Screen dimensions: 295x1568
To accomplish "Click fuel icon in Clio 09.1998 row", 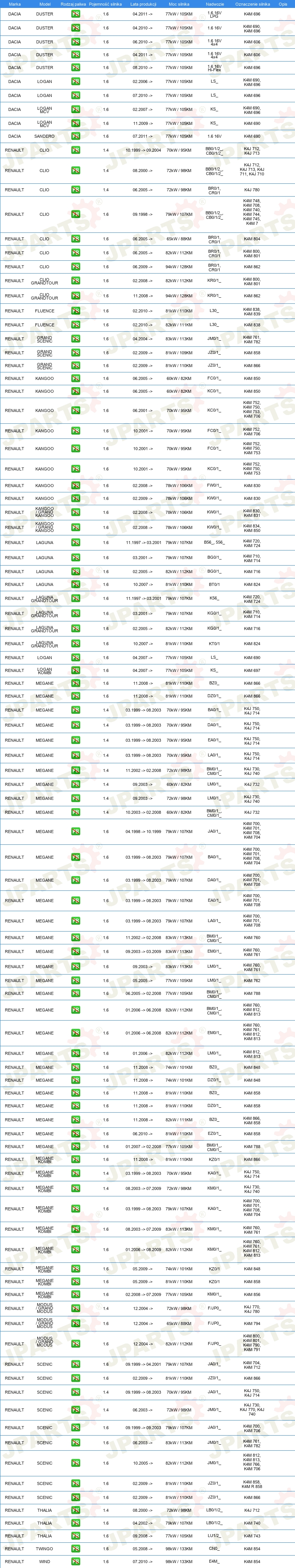I will [75, 214].
